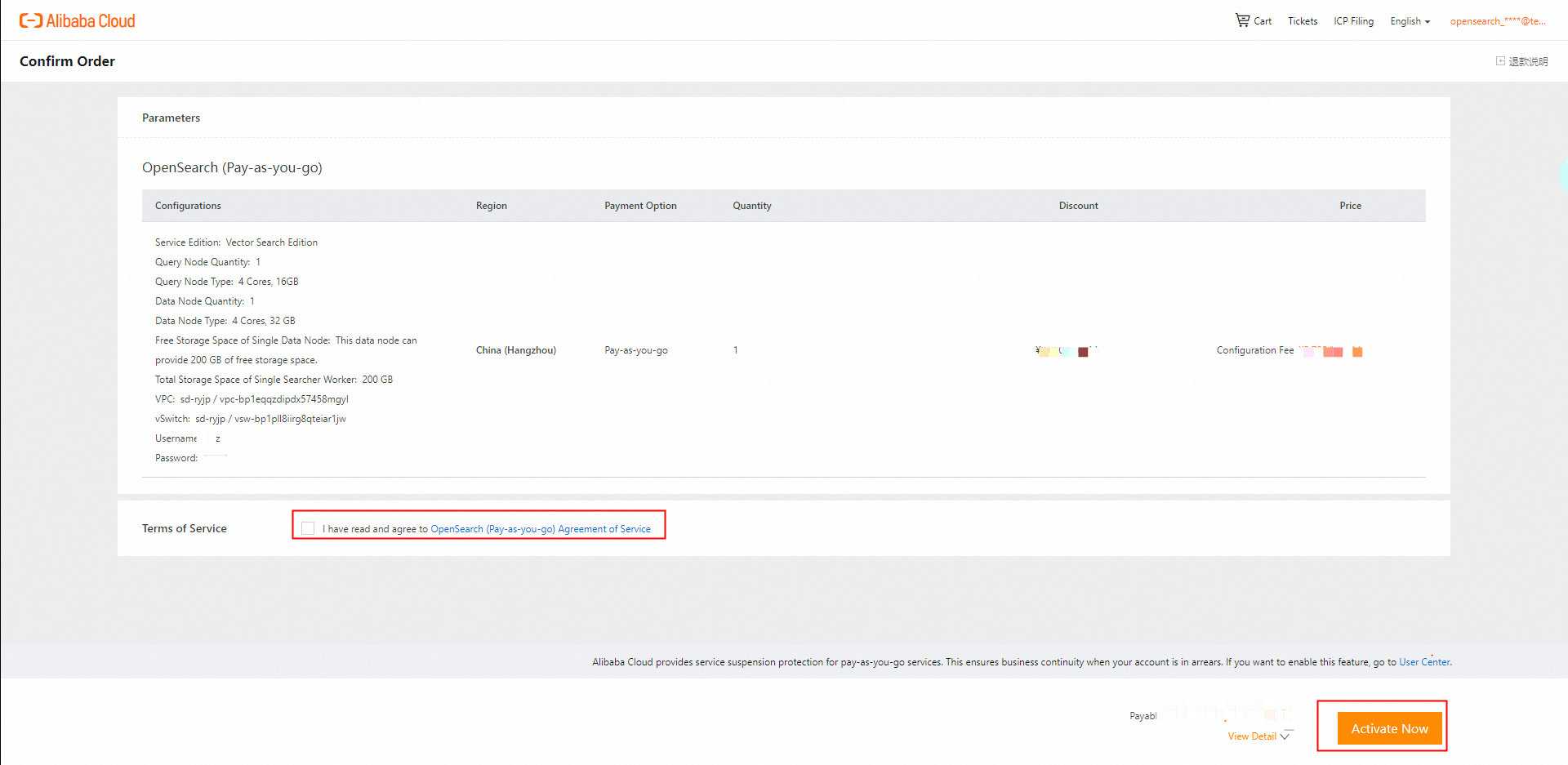Click the Payment Option column header
This screenshot has height=765, width=1568.
640,206
